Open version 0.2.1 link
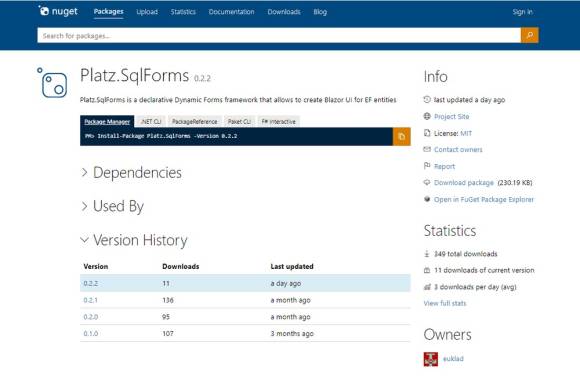 (91, 300)
